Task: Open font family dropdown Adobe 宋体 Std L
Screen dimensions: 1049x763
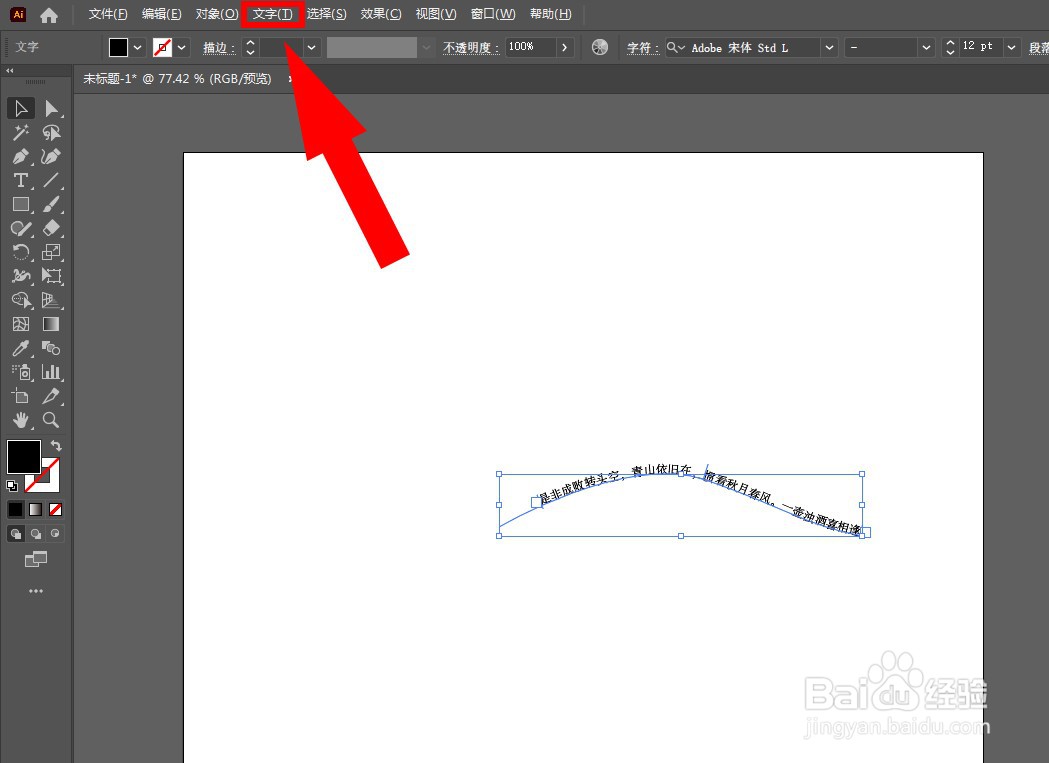Action: pos(829,48)
